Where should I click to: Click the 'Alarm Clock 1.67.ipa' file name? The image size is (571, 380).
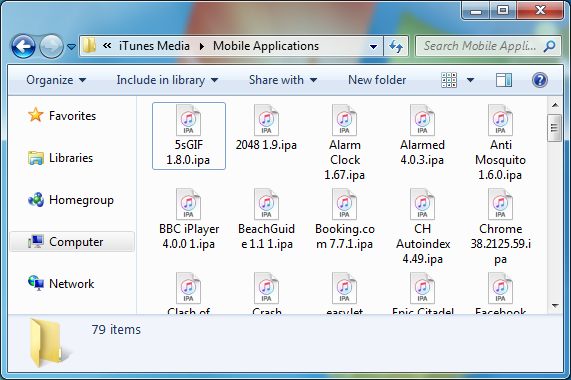point(344,160)
